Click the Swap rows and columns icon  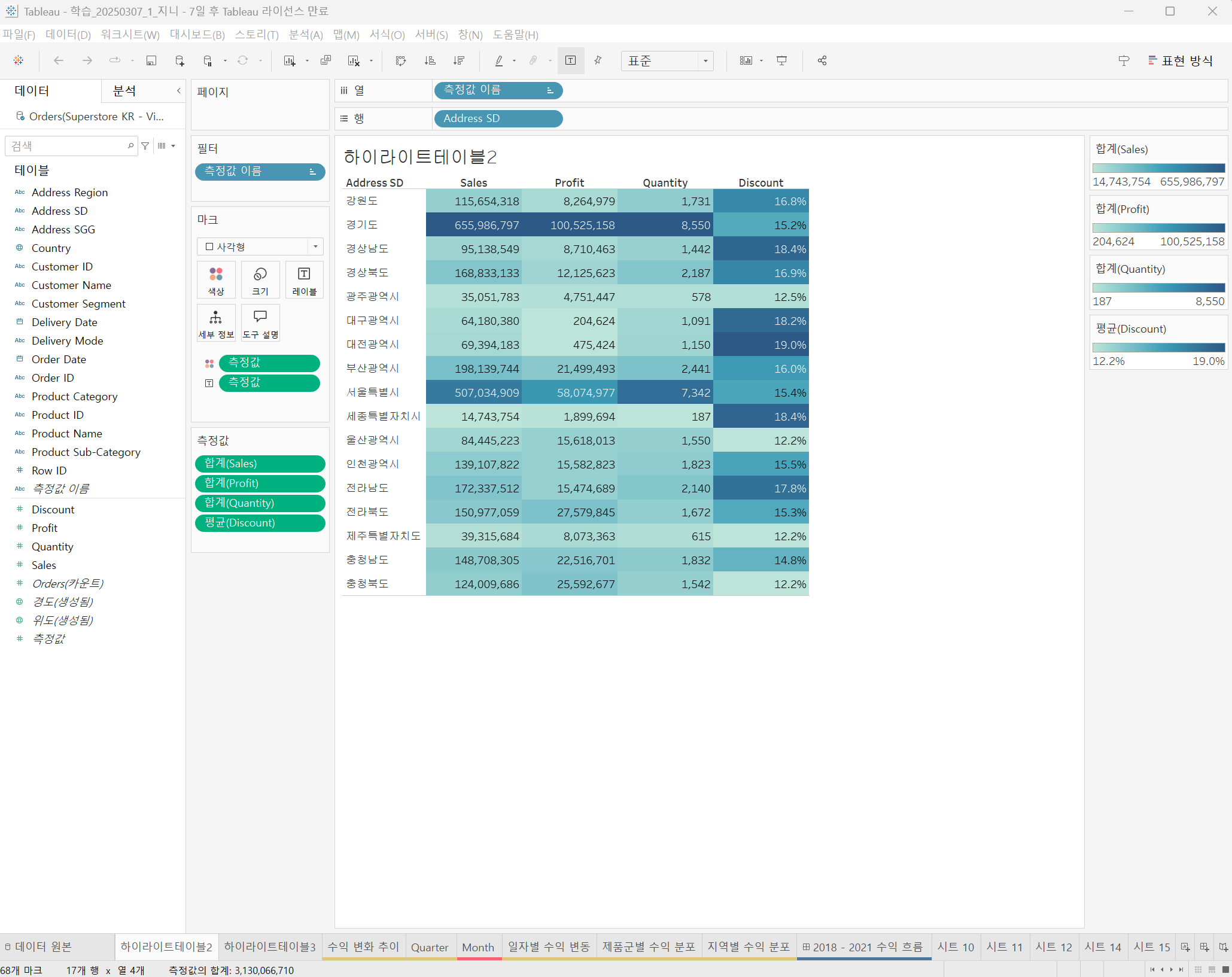click(401, 60)
